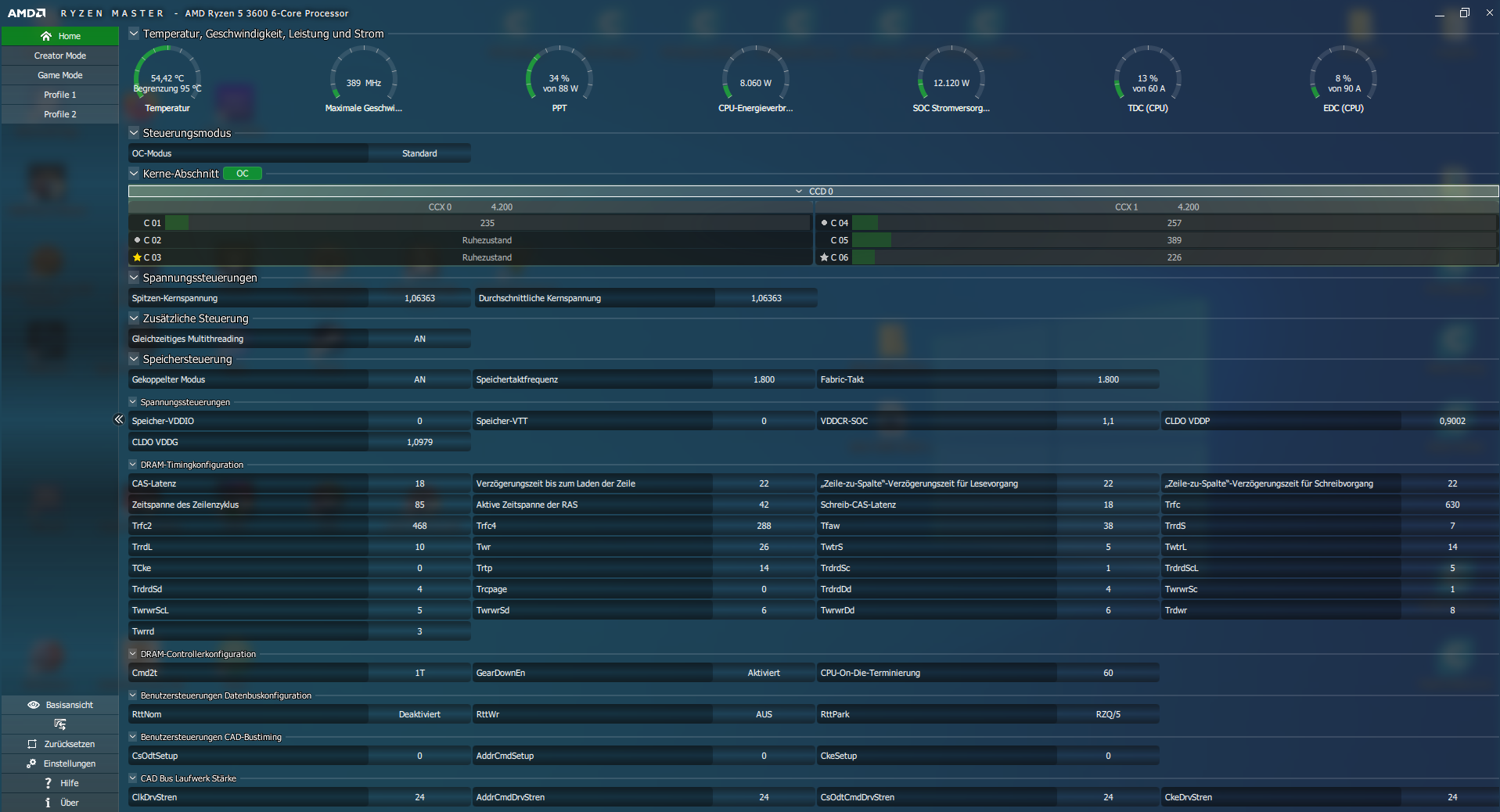Collapse the sidebar with the double-arrow icon
This screenshot has height=812, width=1500.
119,419
